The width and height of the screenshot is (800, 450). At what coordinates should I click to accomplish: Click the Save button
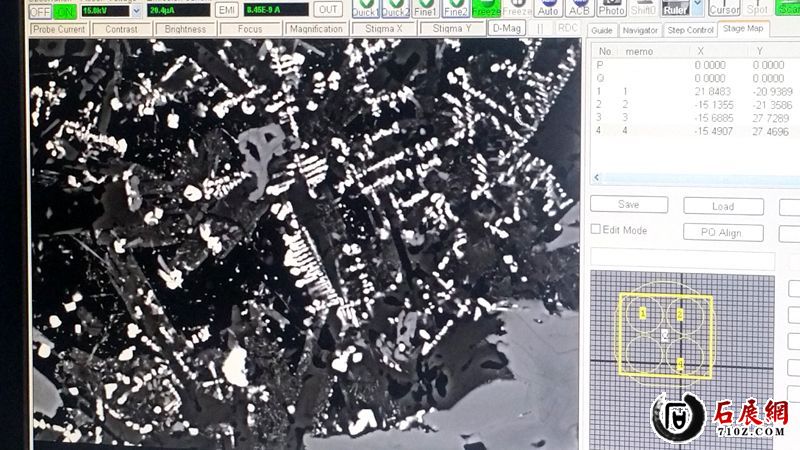629,204
